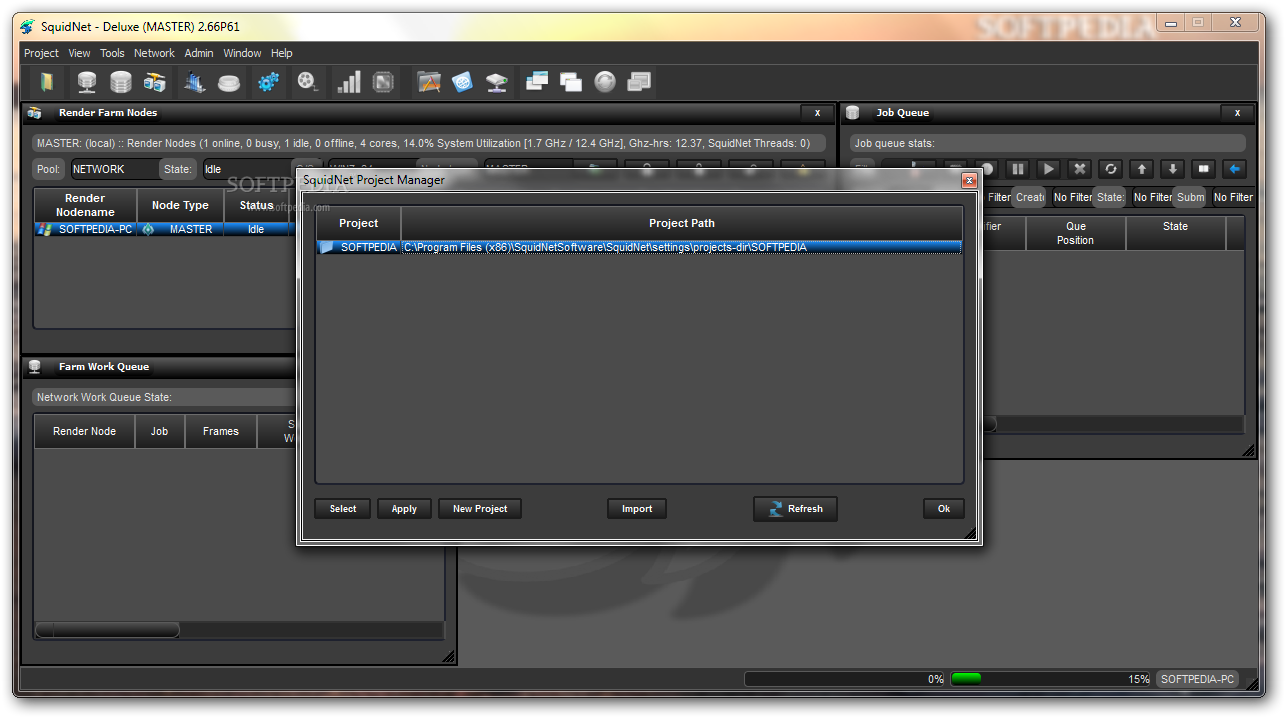The height and width of the screenshot is (718, 1286).
Task: Open the View menu
Action: tap(79, 53)
